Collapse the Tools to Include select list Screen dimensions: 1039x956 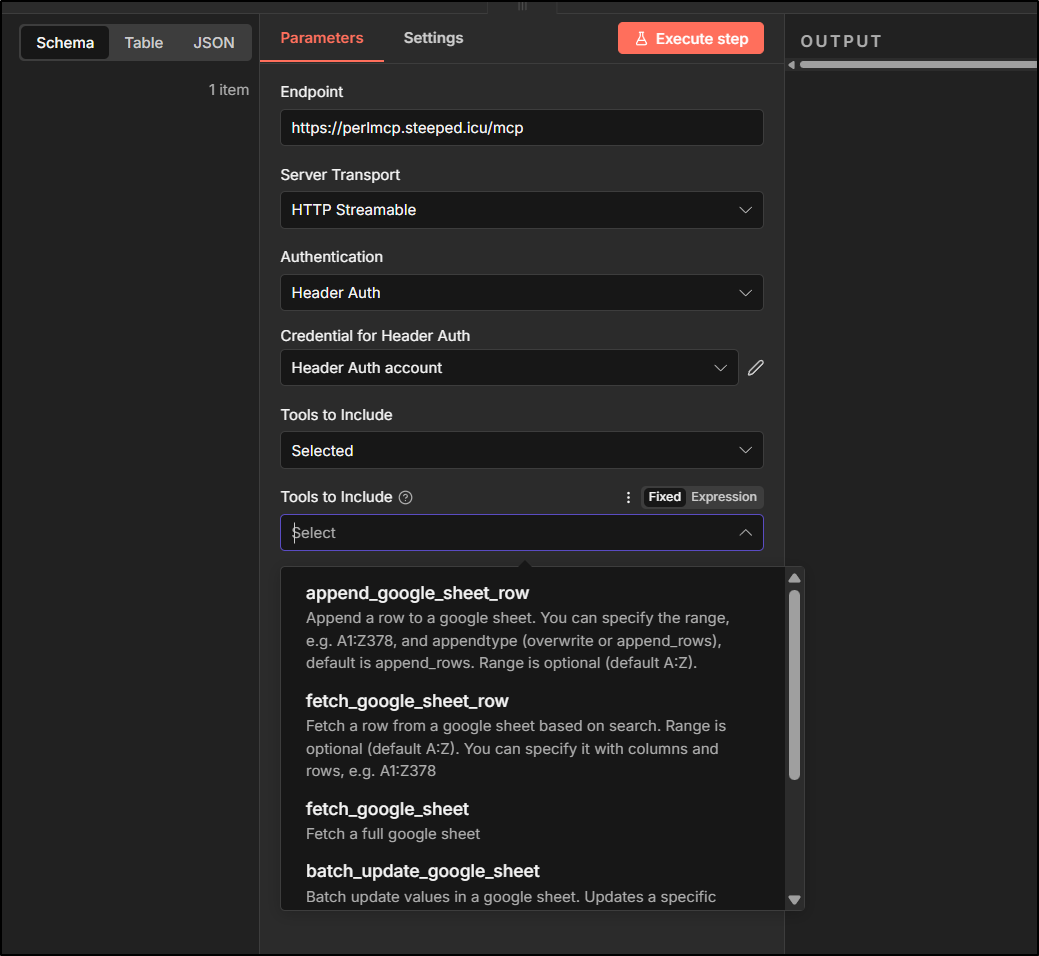tap(745, 533)
